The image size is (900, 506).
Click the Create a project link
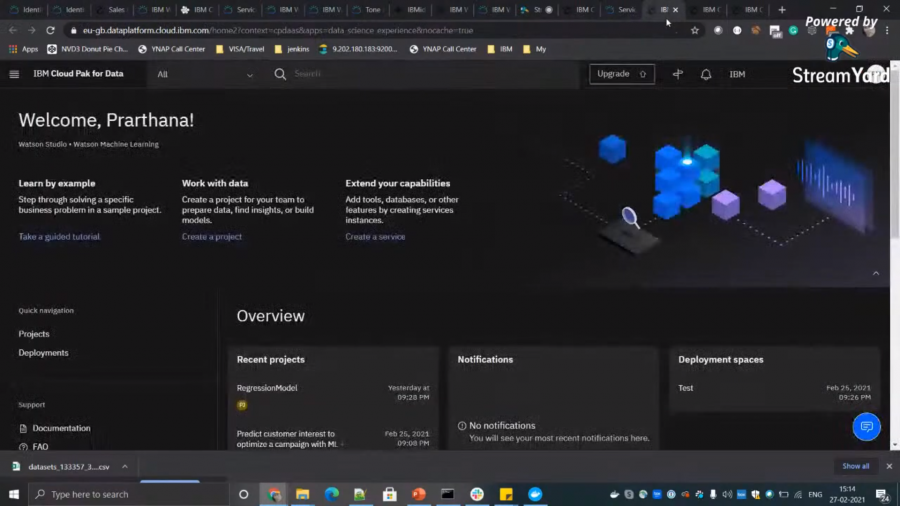[212, 237]
